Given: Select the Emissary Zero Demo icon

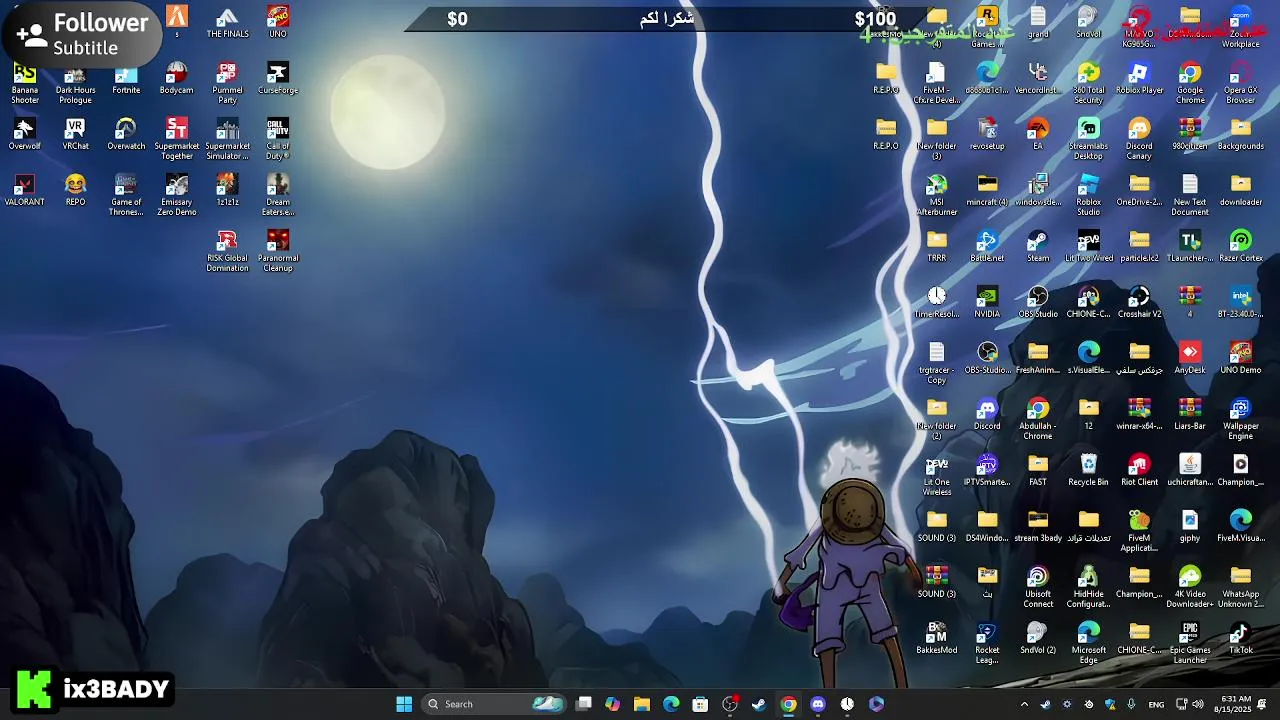Looking at the screenshot, I should pyautogui.click(x=176, y=195).
